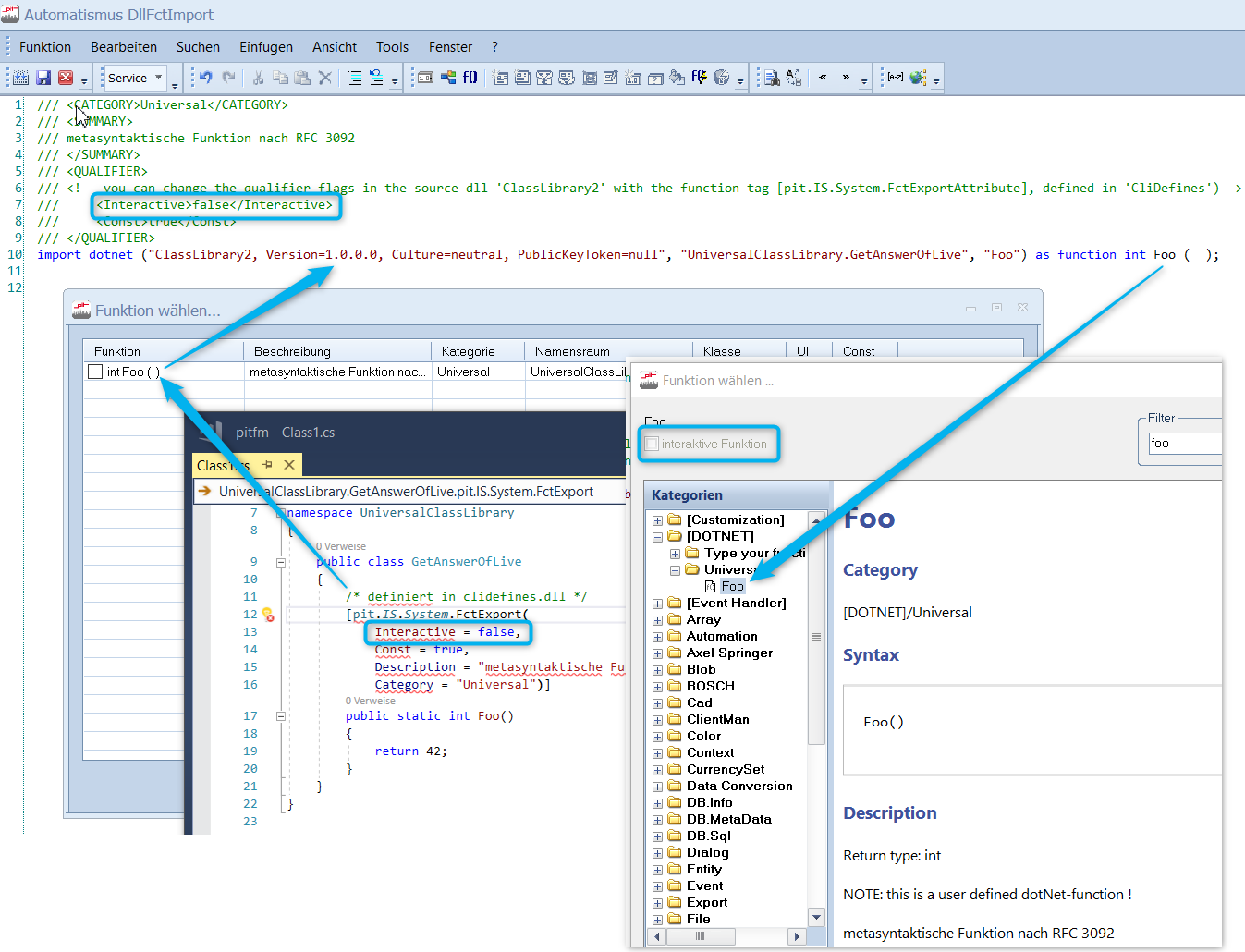The height and width of the screenshot is (952, 1245).
Task: Open the Ansicht menu
Action: [x=335, y=47]
